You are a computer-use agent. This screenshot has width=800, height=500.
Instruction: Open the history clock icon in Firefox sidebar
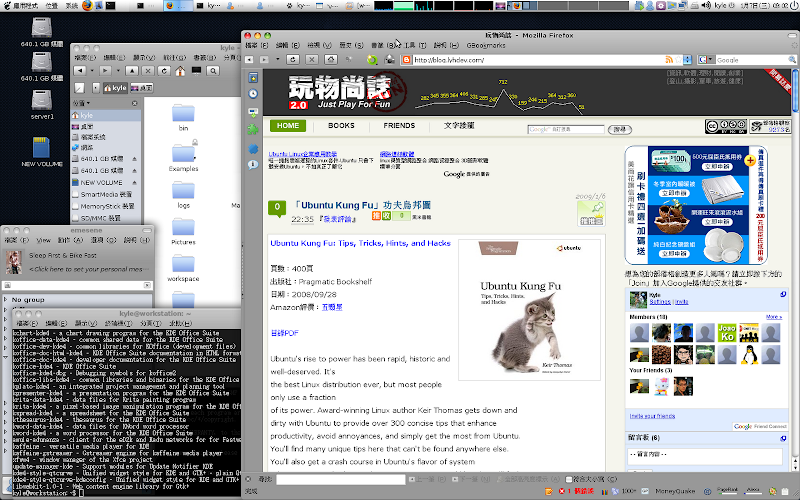pyautogui.click(x=253, y=92)
